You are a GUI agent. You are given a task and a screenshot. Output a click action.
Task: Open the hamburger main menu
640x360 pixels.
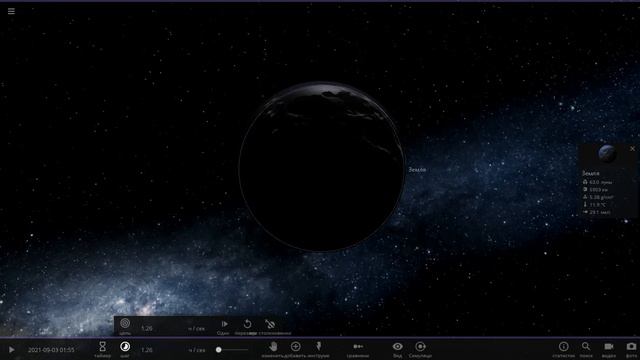[11, 11]
